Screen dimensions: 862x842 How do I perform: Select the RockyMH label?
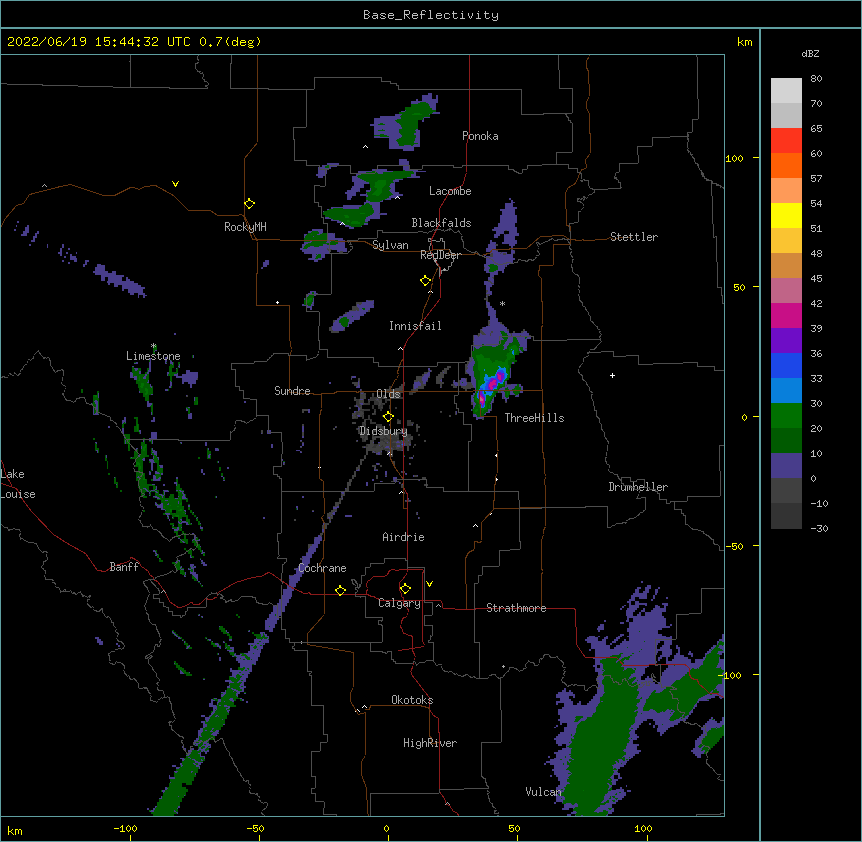245,227
